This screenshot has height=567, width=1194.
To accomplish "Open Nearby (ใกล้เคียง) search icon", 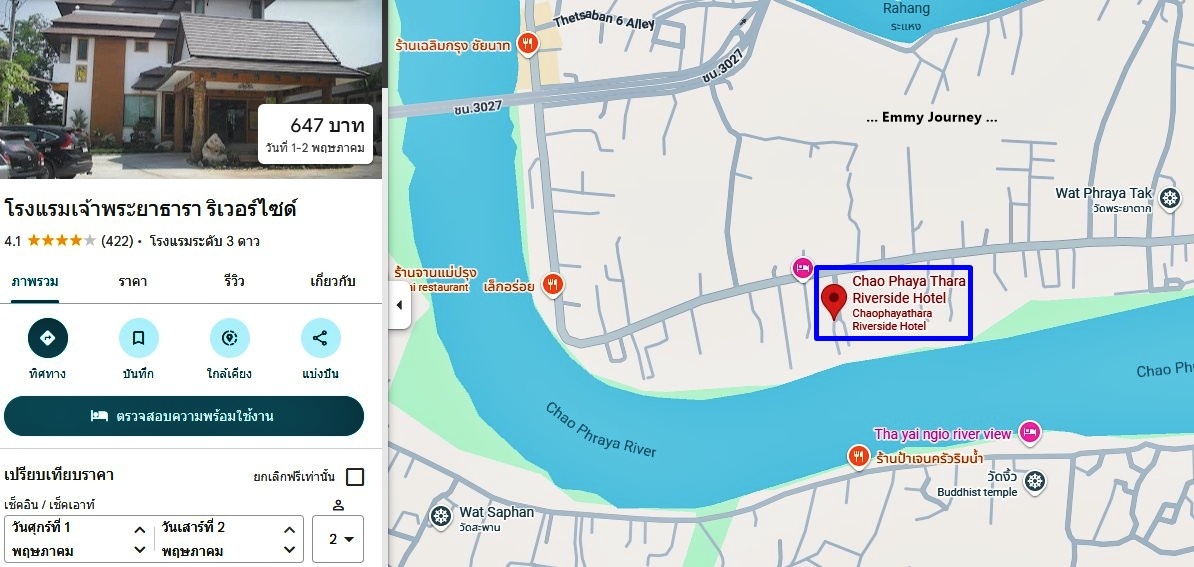I will point(229,338).
